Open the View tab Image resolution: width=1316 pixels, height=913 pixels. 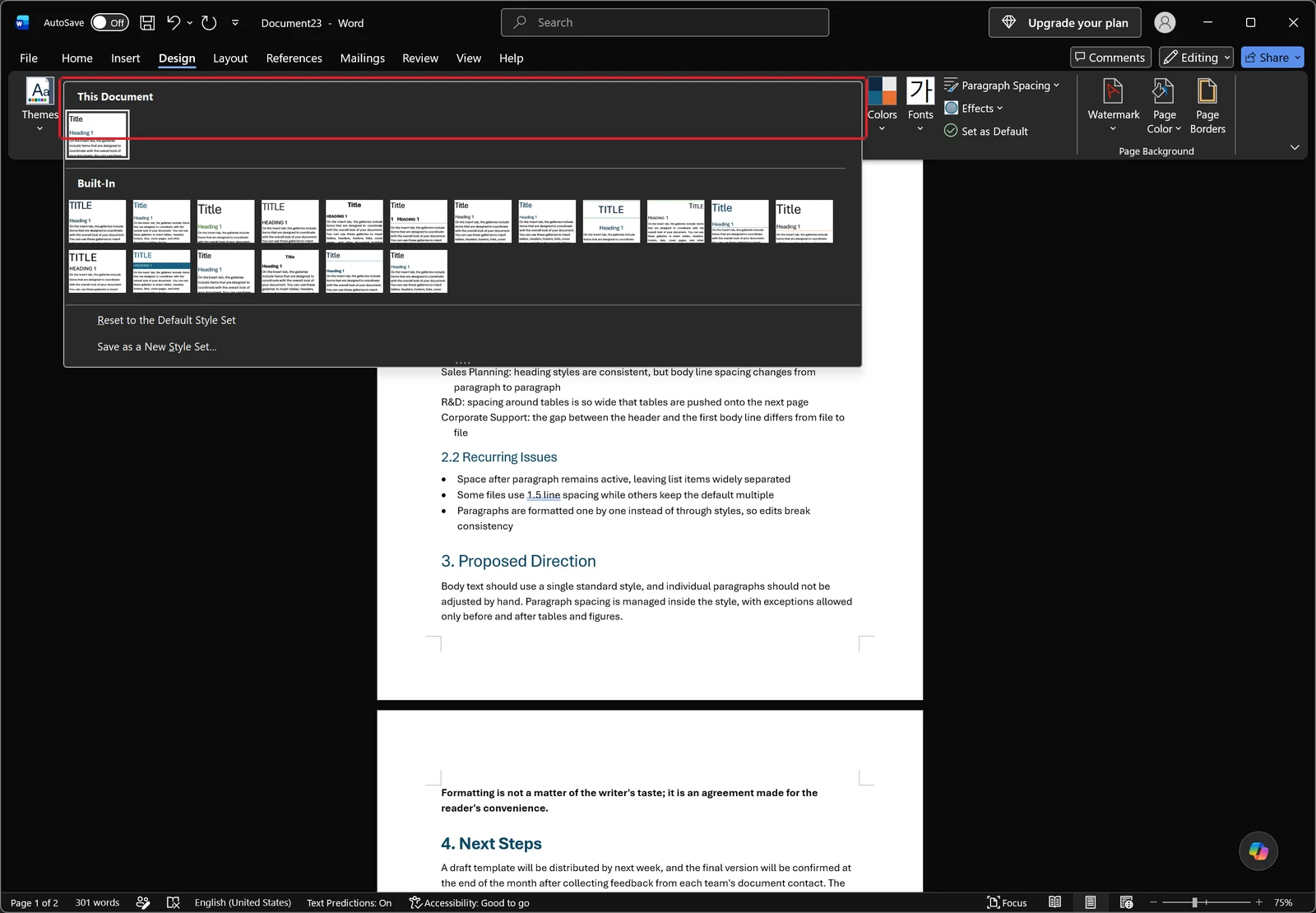coord(469,58)
